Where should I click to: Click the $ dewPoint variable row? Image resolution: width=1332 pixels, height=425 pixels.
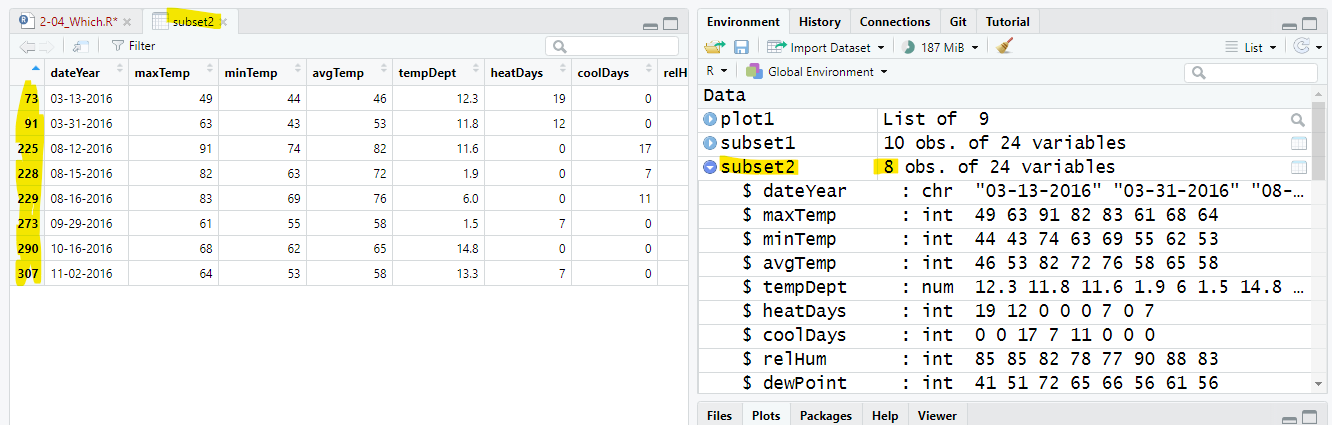click(1004, 383)
